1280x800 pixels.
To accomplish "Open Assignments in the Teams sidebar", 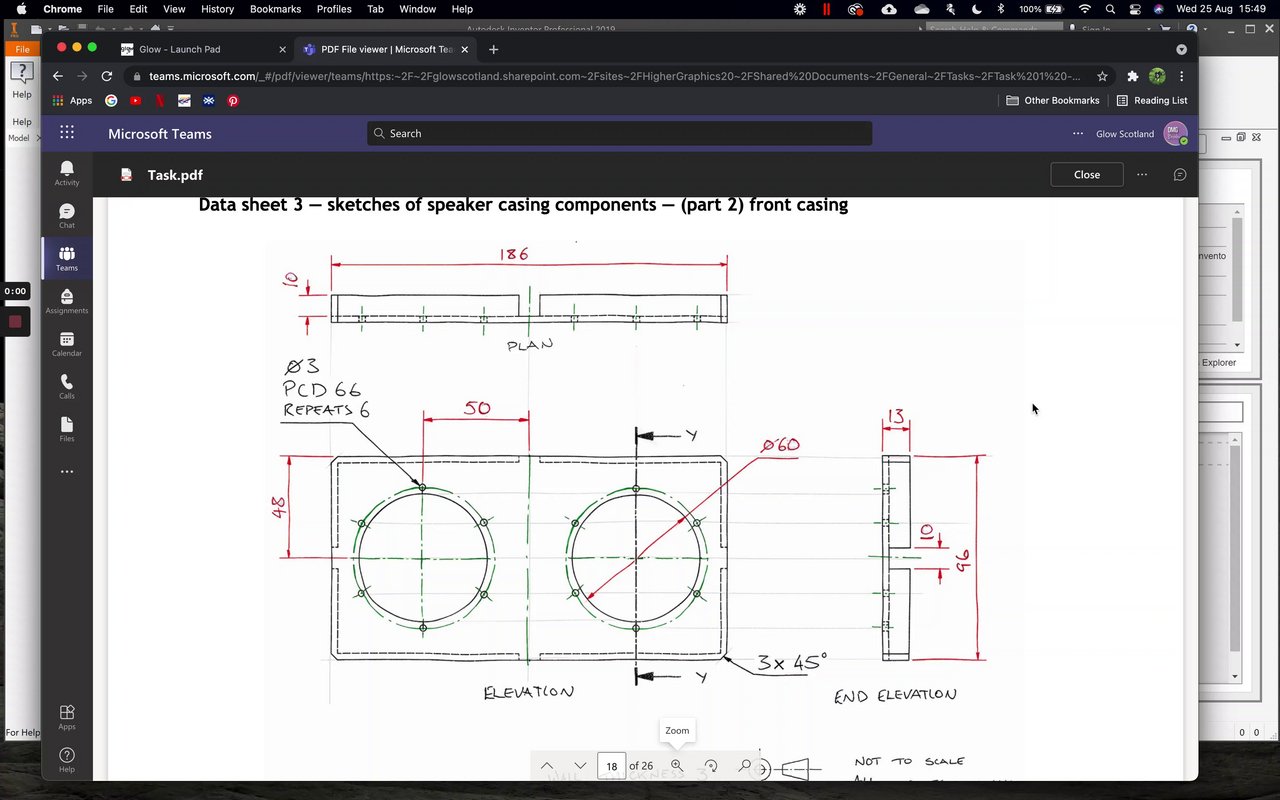I will tap(67, 302).
